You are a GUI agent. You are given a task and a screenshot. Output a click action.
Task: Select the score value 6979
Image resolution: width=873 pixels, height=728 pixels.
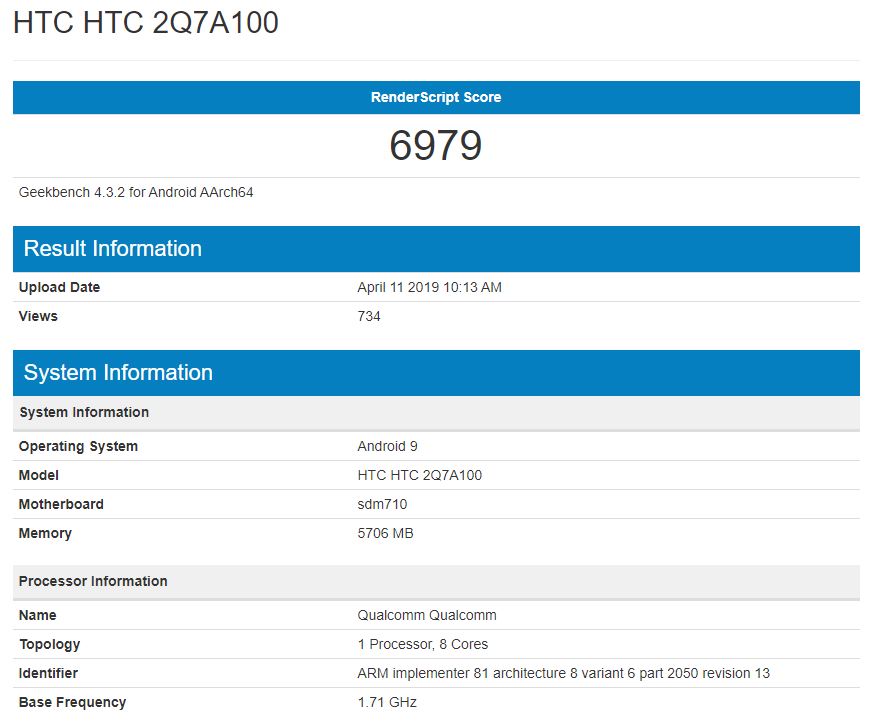tap(436, 146)
